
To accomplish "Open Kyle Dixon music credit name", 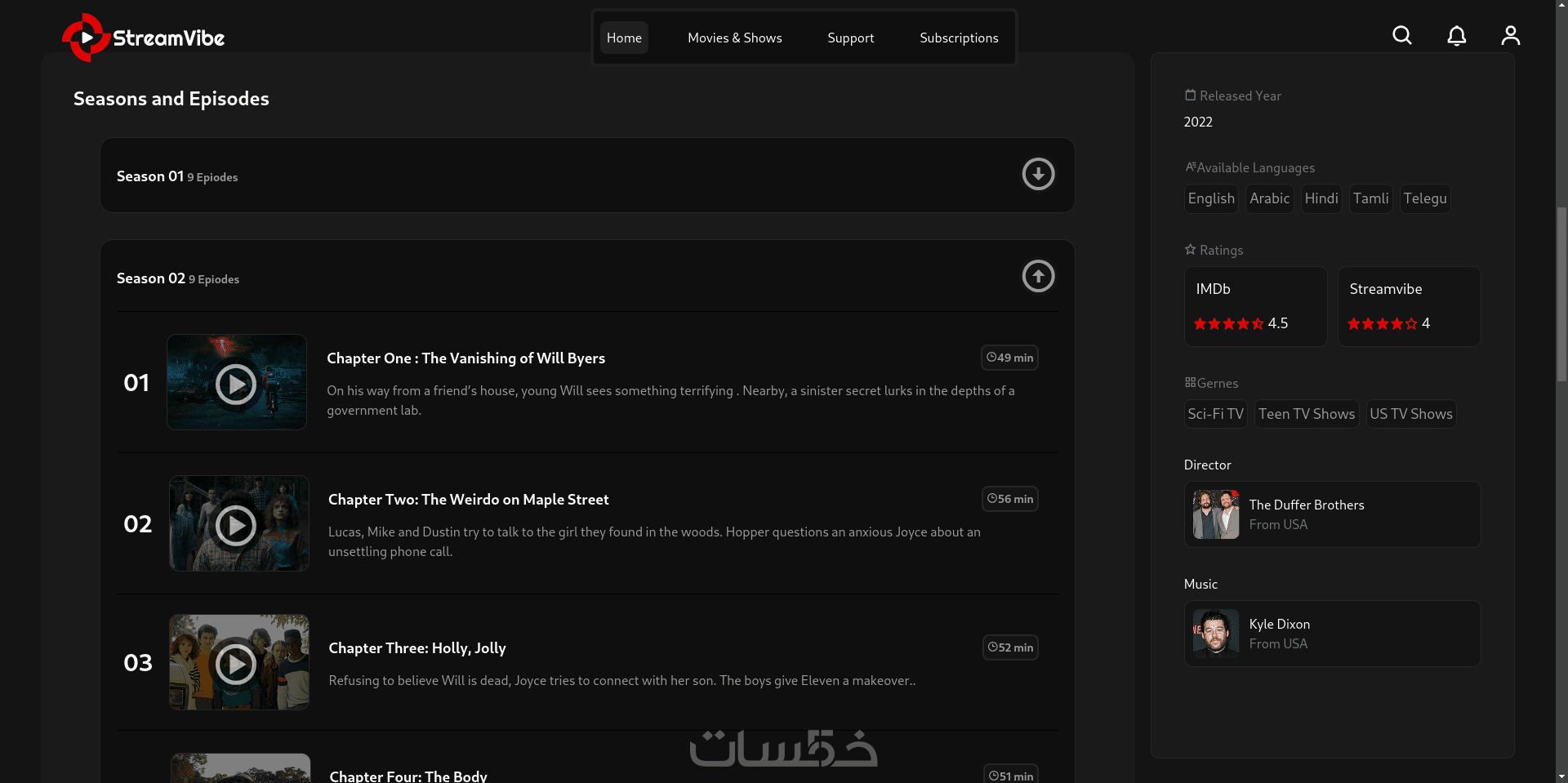I will pyautogui.click(x=1280, y=624).
